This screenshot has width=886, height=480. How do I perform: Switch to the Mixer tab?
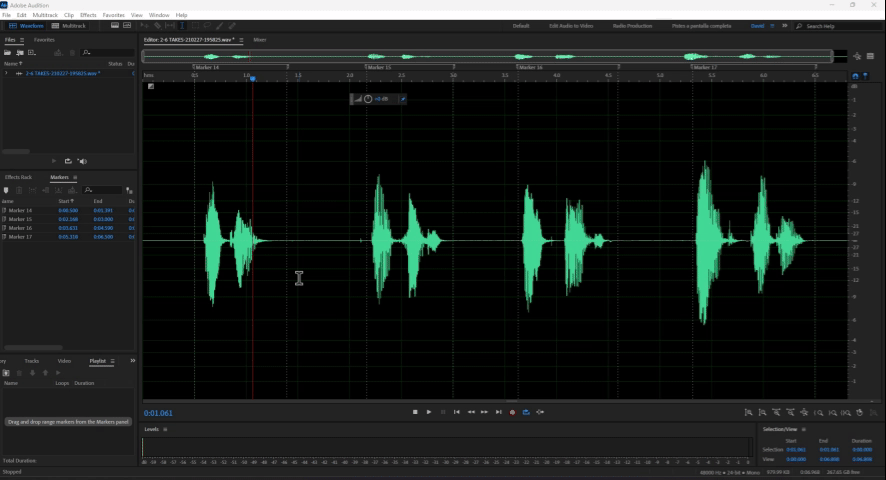[x=259, y=40]
